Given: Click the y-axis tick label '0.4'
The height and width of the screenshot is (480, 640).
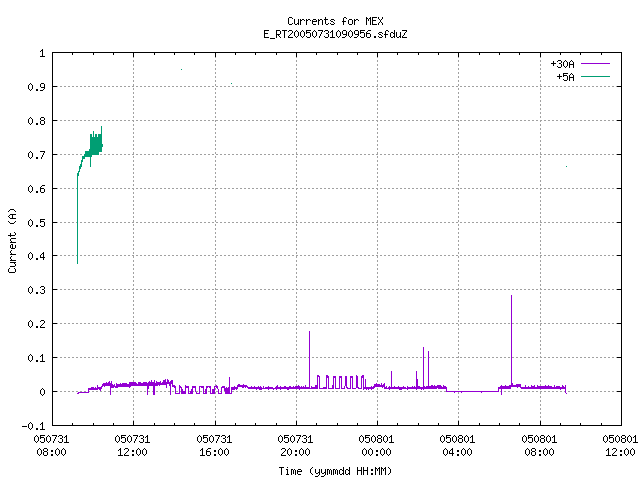Looking at the screenshot, I should 37,256.
